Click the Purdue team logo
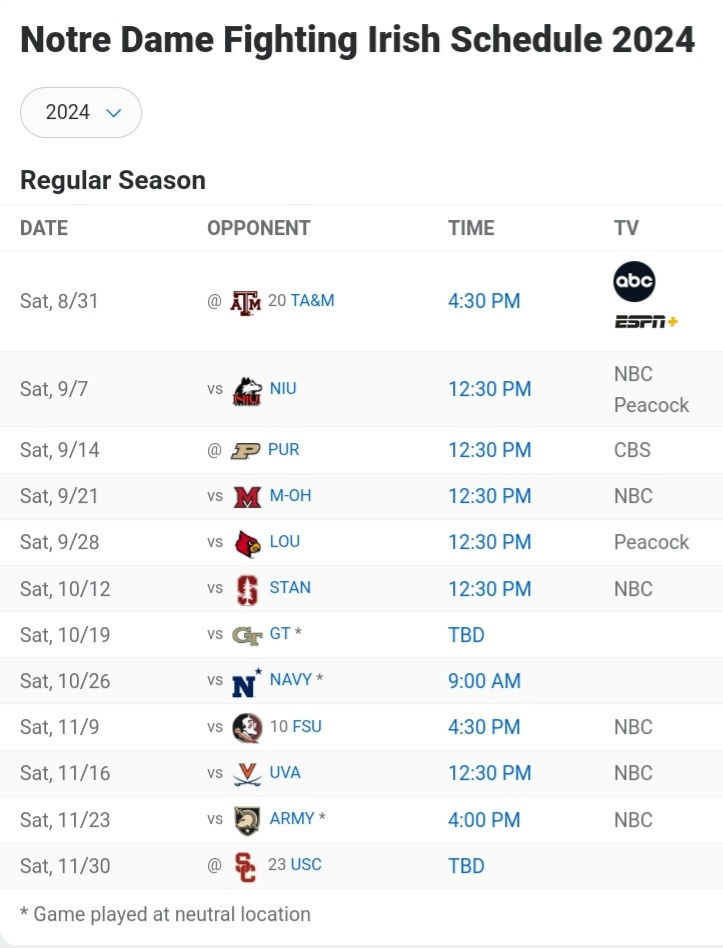723x948 pixels. [x=245, y=450]
